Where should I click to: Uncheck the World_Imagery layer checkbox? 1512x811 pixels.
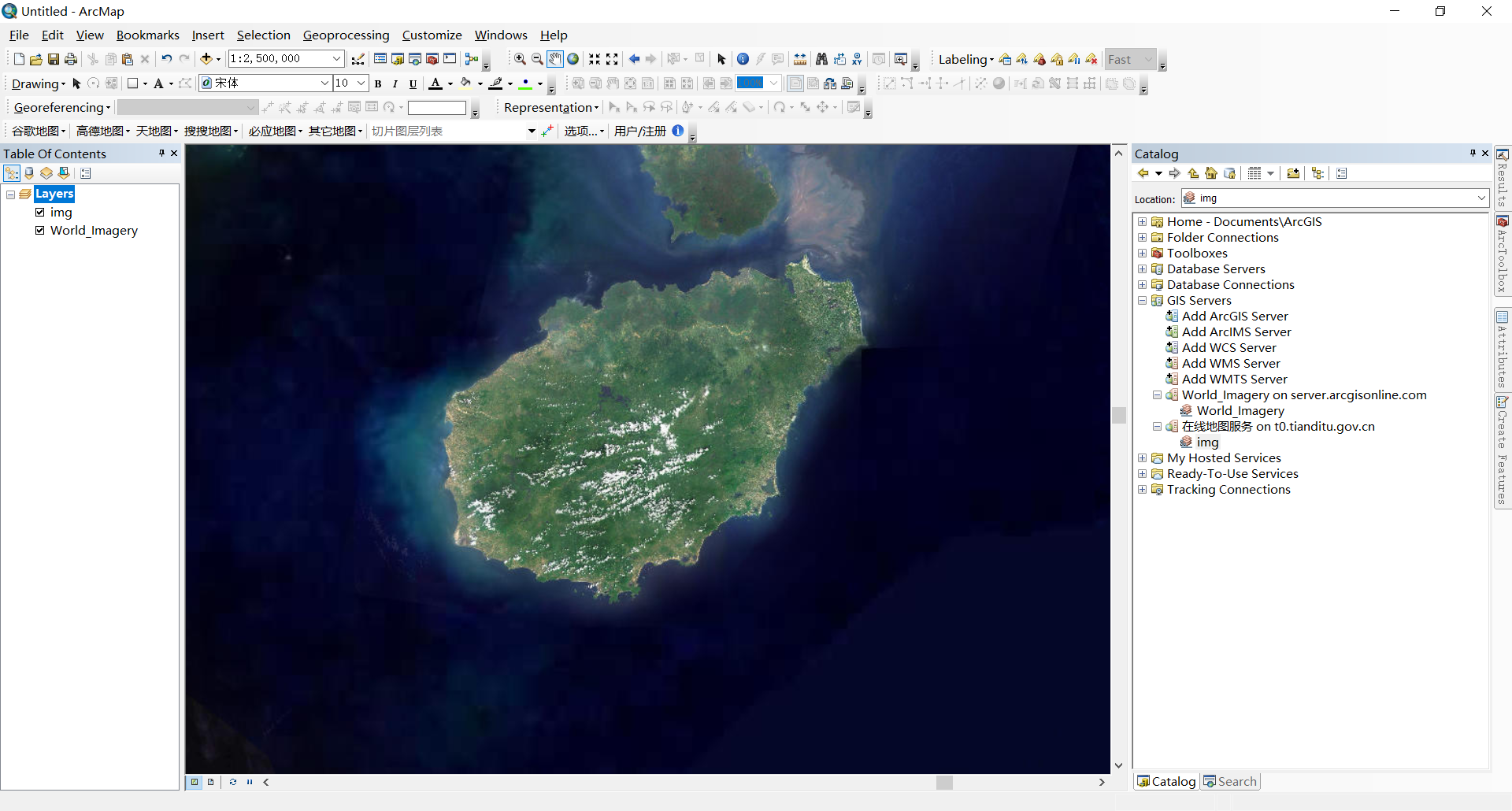pyautogui.click(x=39, y=230)
